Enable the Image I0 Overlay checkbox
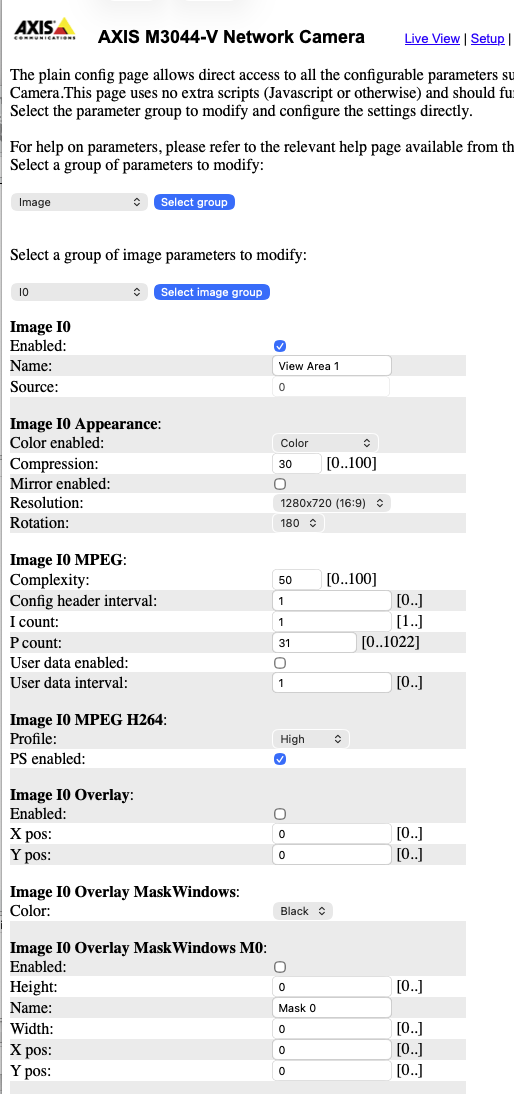514x1094 pixels. (280, 814)
